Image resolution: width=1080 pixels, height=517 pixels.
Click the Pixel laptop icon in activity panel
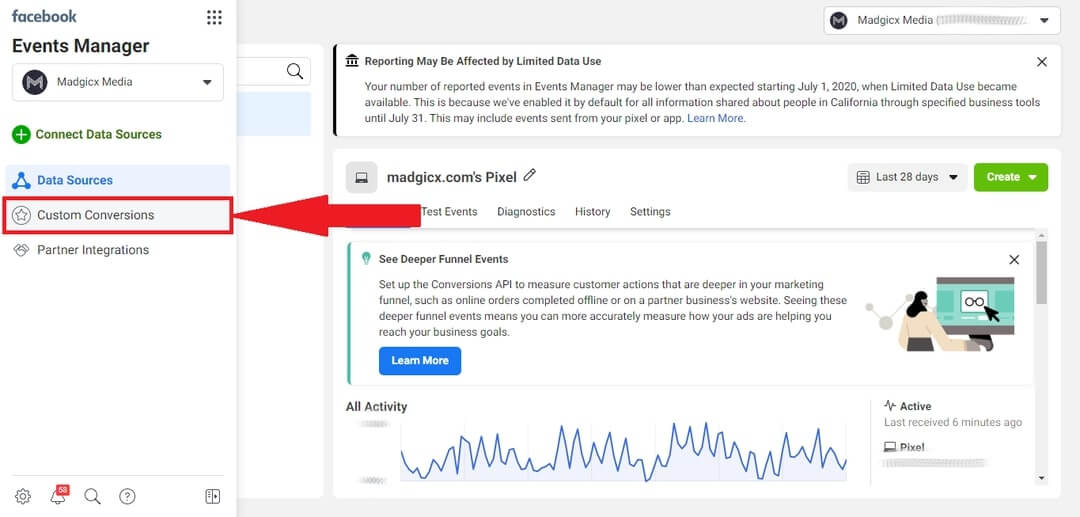890,447
